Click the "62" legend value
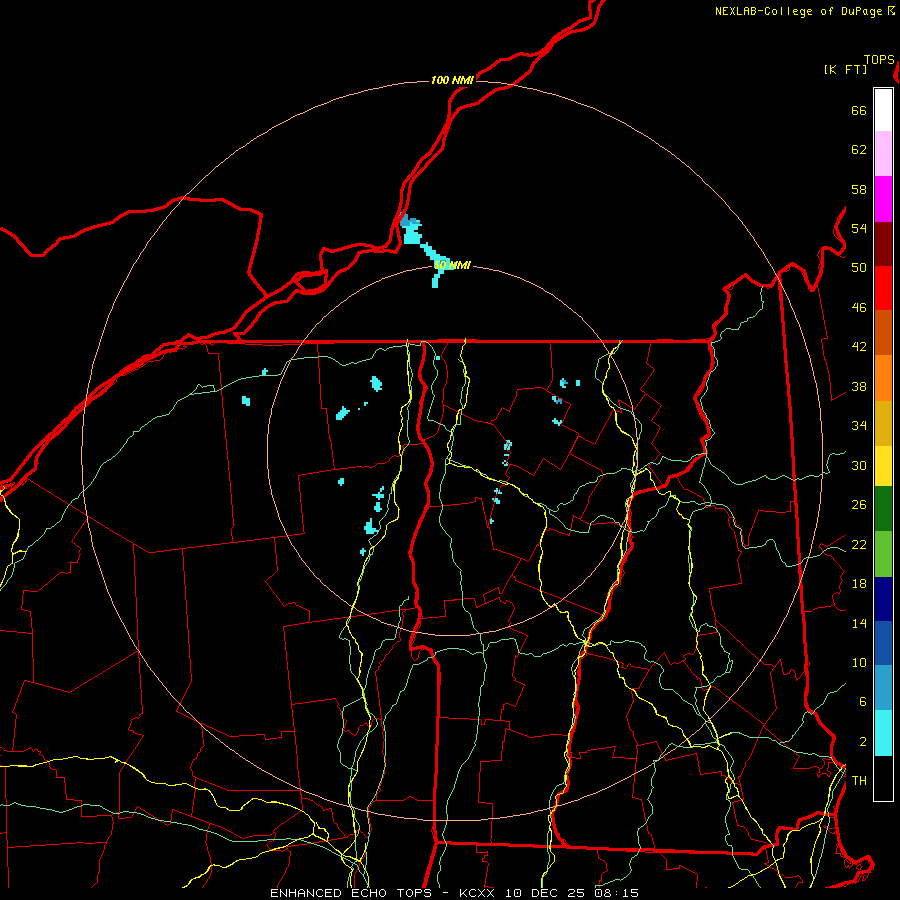The width and height of the screenshot is (900, 900). (859, 150)
